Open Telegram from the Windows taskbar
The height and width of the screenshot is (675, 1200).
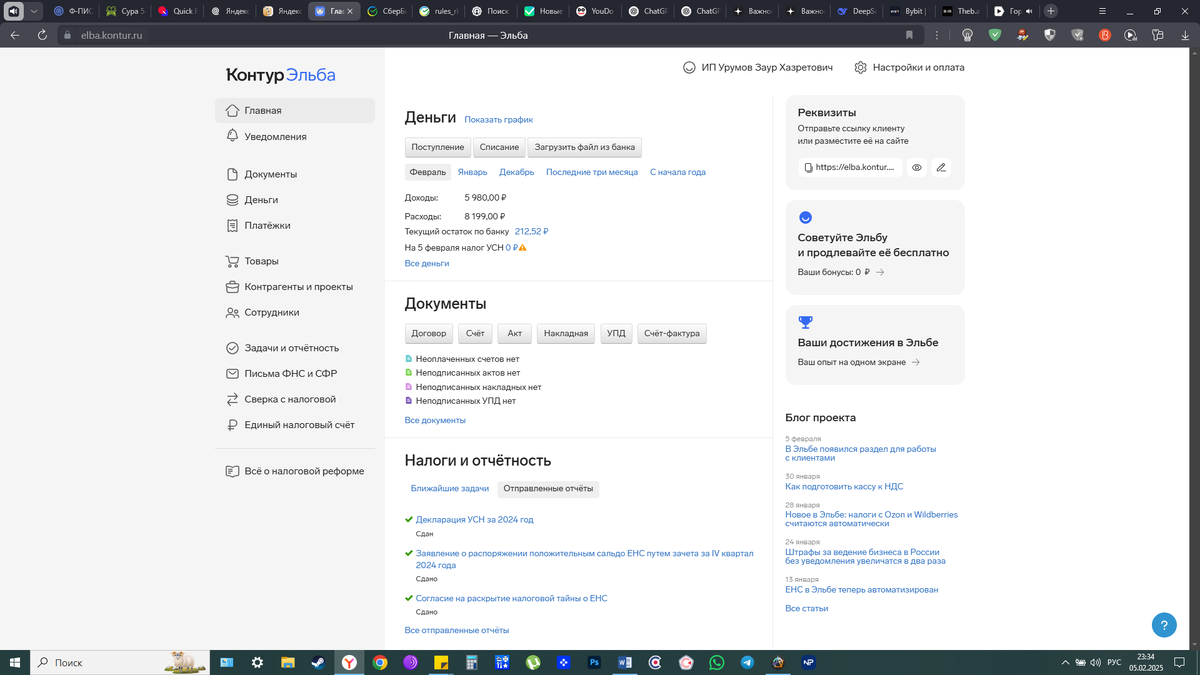pos(747,662)
